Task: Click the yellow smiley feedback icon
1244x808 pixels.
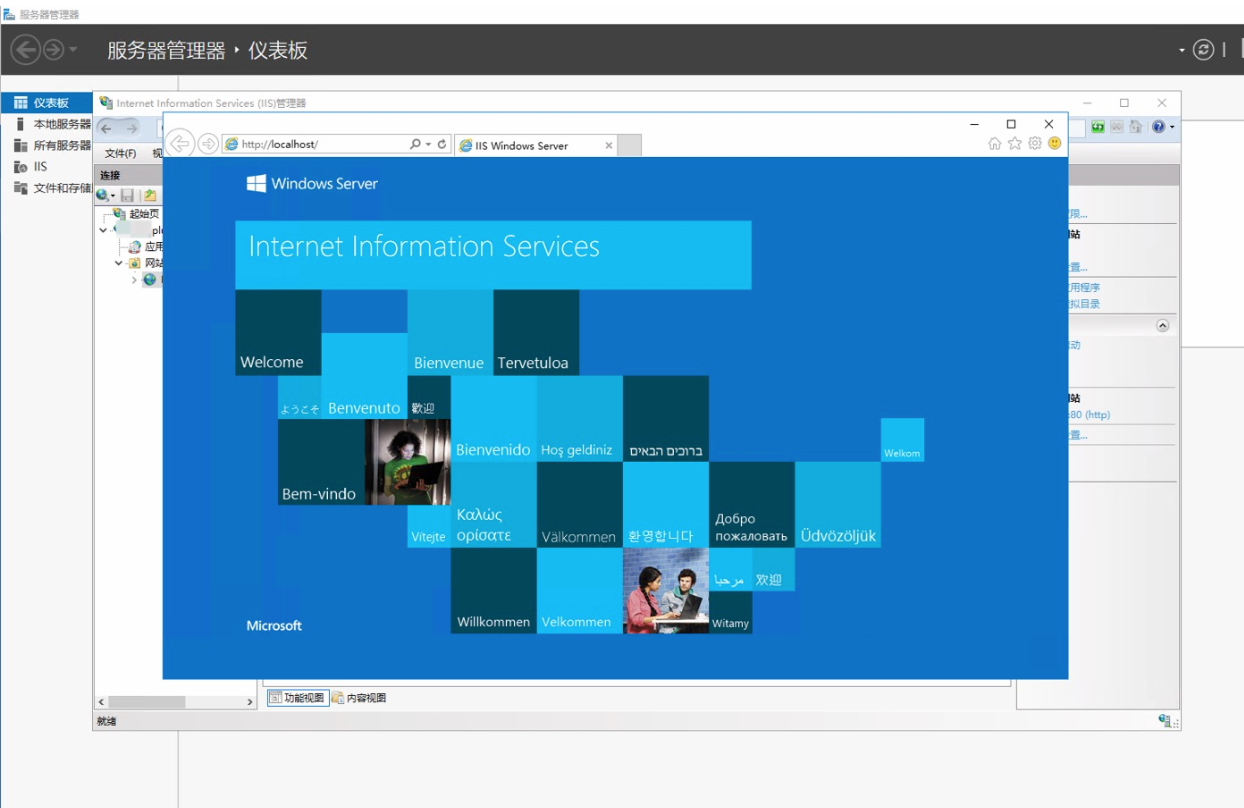Action: click(1054, 144)
